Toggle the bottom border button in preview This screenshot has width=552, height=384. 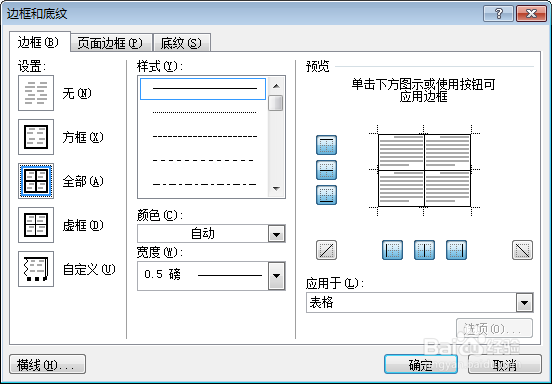click(x=326, y=195)
